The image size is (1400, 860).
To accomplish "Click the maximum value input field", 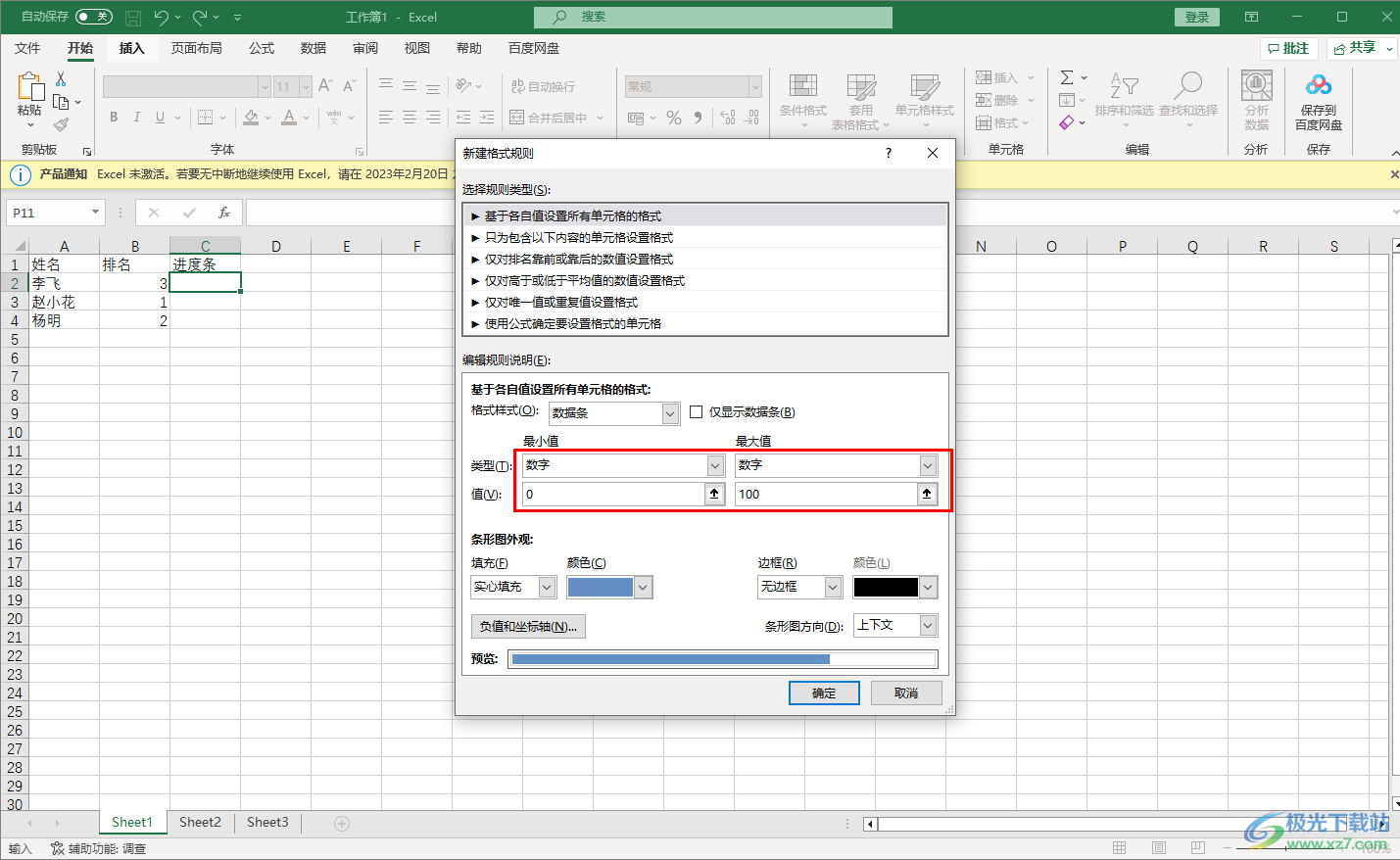I will 826,494.
